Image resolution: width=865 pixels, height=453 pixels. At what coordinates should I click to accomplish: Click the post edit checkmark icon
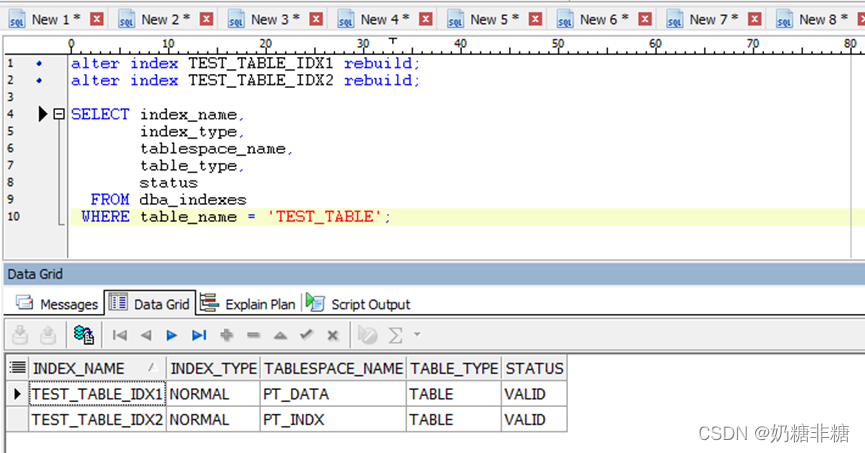tap(307, 334)
